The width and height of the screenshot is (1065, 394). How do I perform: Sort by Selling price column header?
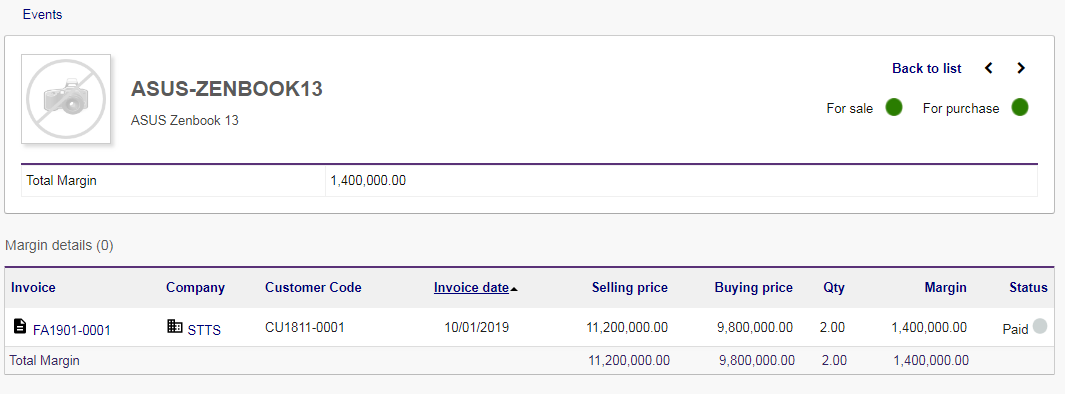pyautogui.click(x=630, y=287)
